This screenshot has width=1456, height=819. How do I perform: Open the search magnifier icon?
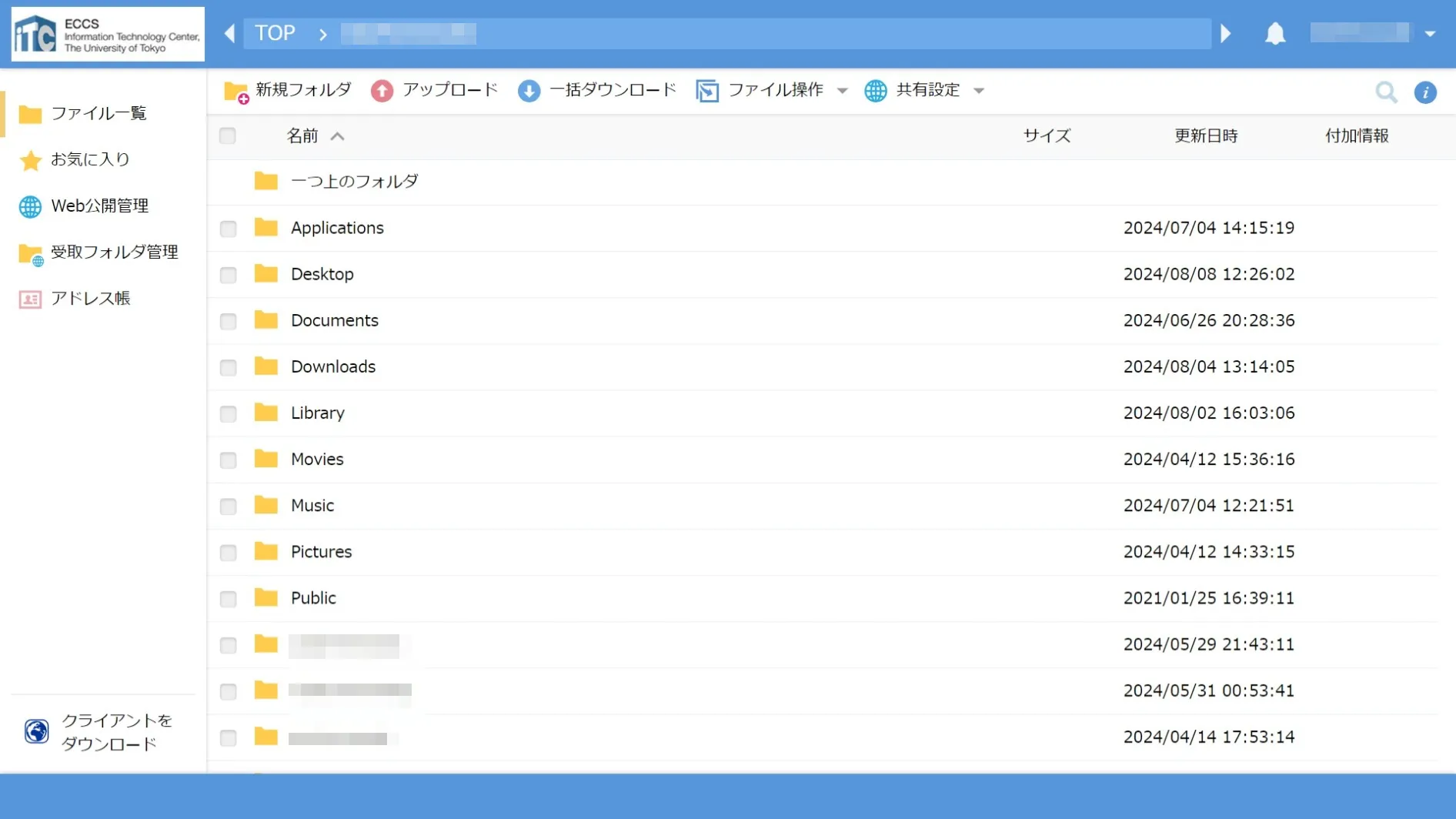(x=1385, y=92)
